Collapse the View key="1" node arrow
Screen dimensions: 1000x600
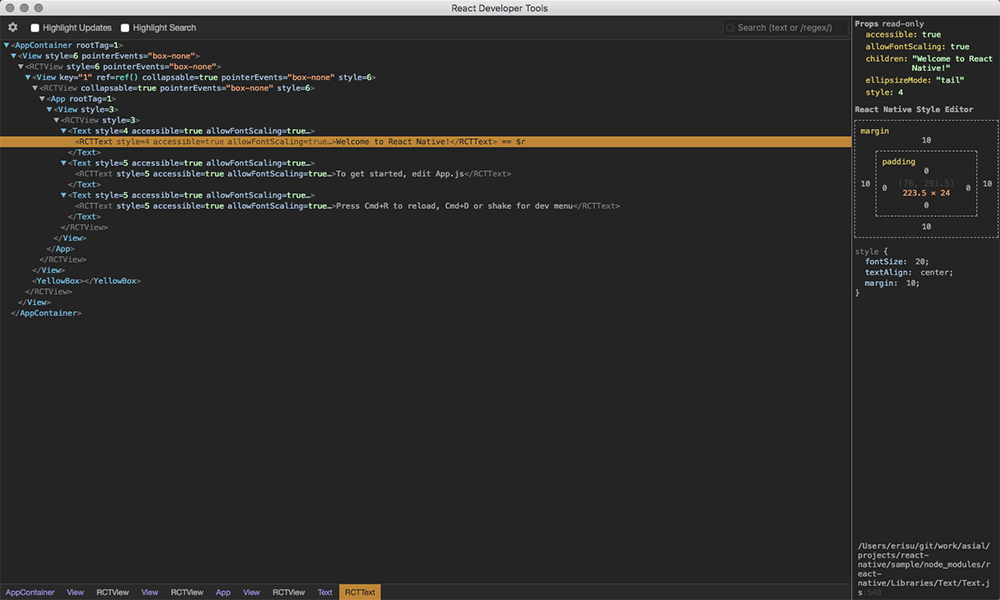point(27,77)
